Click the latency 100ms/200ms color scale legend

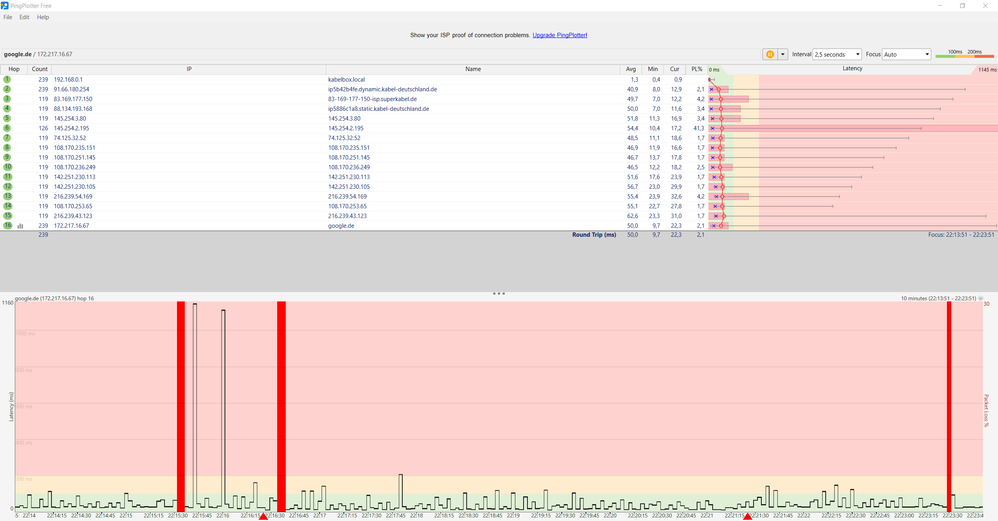[964, 53]
